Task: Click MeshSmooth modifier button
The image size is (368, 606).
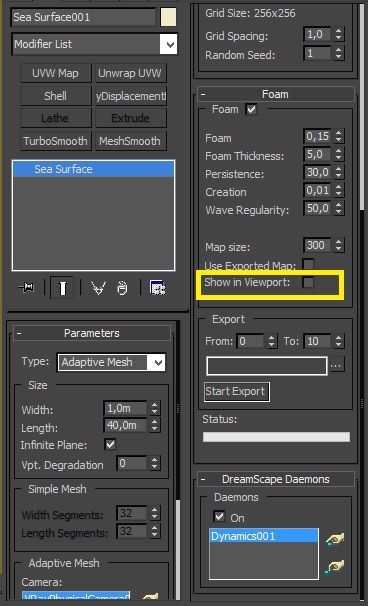Action: pos(131,141)
